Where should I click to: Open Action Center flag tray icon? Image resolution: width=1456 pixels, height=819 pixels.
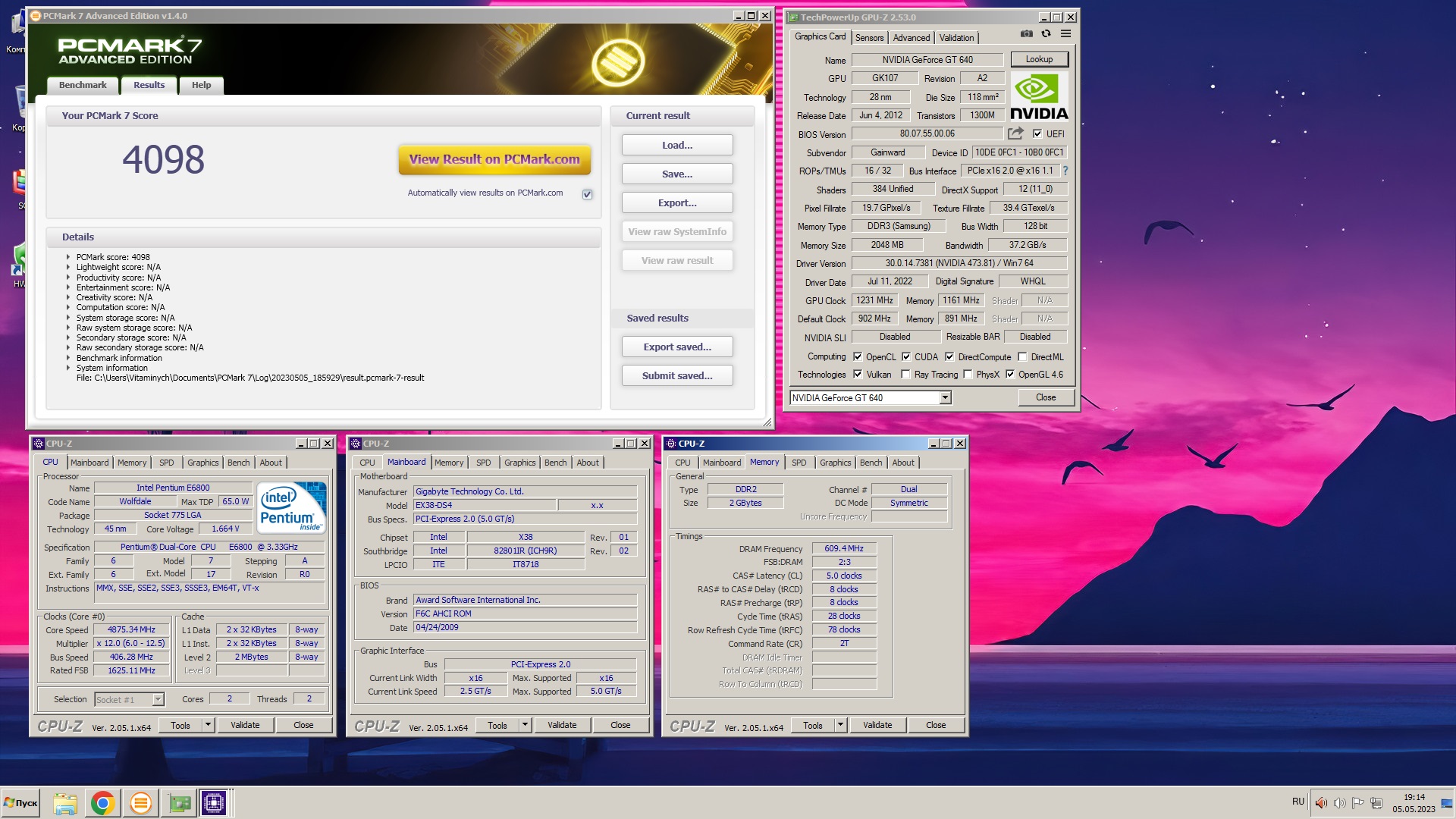pos(1358,803)
